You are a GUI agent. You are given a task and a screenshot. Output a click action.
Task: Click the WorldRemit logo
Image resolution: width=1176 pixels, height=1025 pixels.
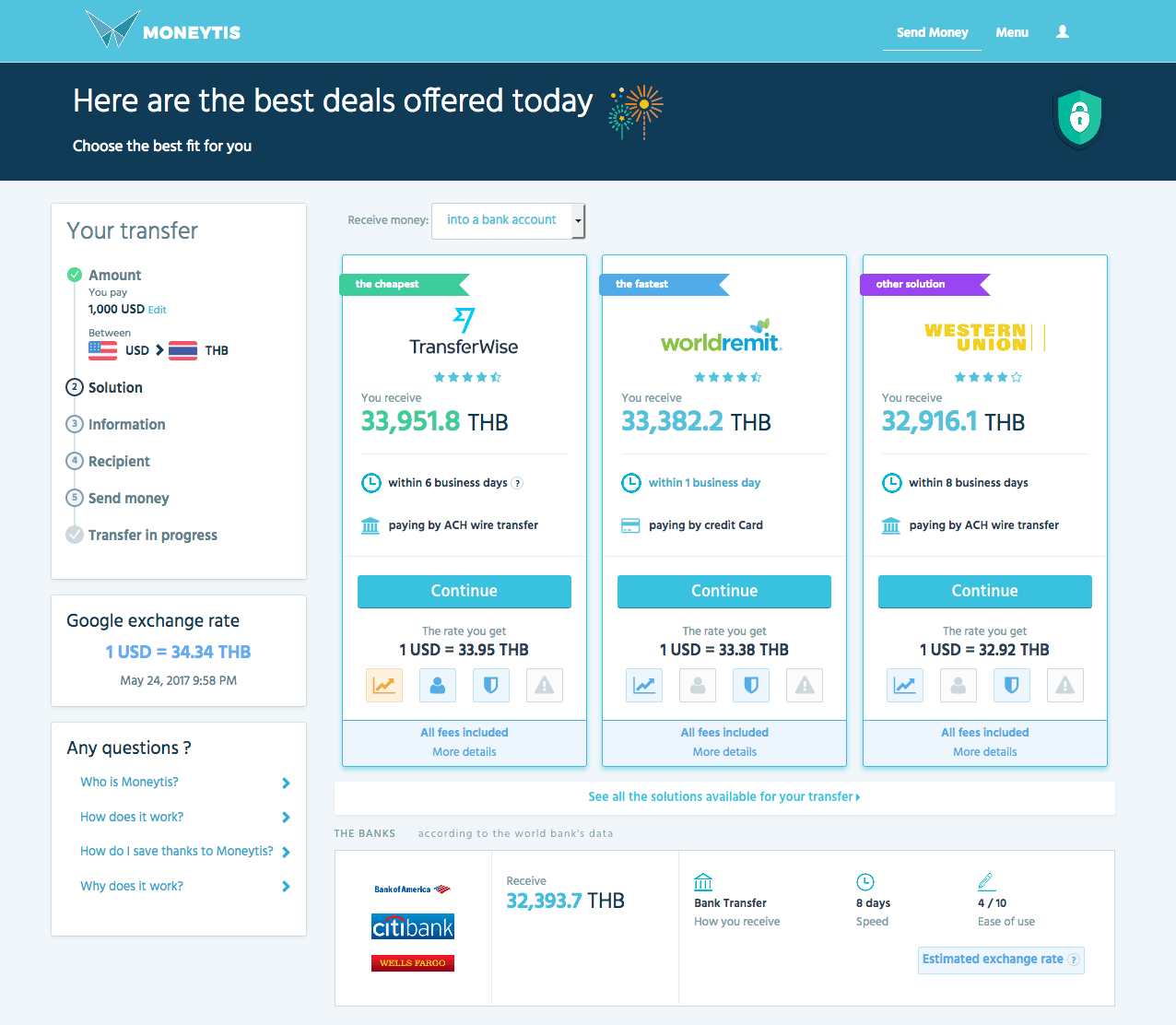(x=722, y=336)
